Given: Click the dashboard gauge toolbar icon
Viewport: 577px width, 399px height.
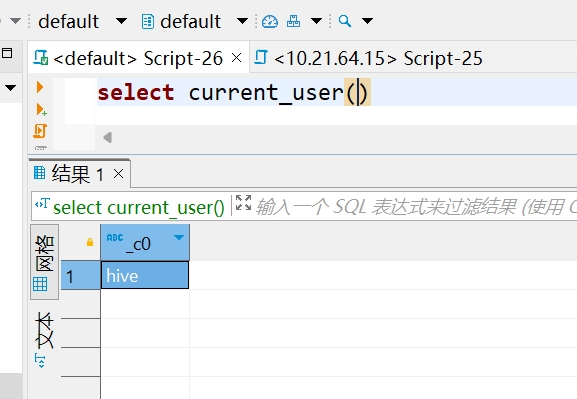Looking at the screenshot, I should tap(270, 21).
